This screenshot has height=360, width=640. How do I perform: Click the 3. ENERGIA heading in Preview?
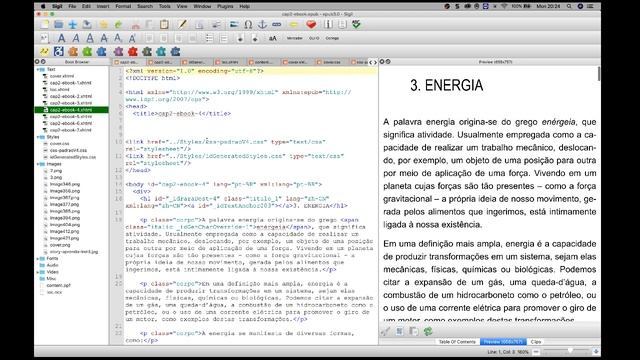tap(447, 85)
